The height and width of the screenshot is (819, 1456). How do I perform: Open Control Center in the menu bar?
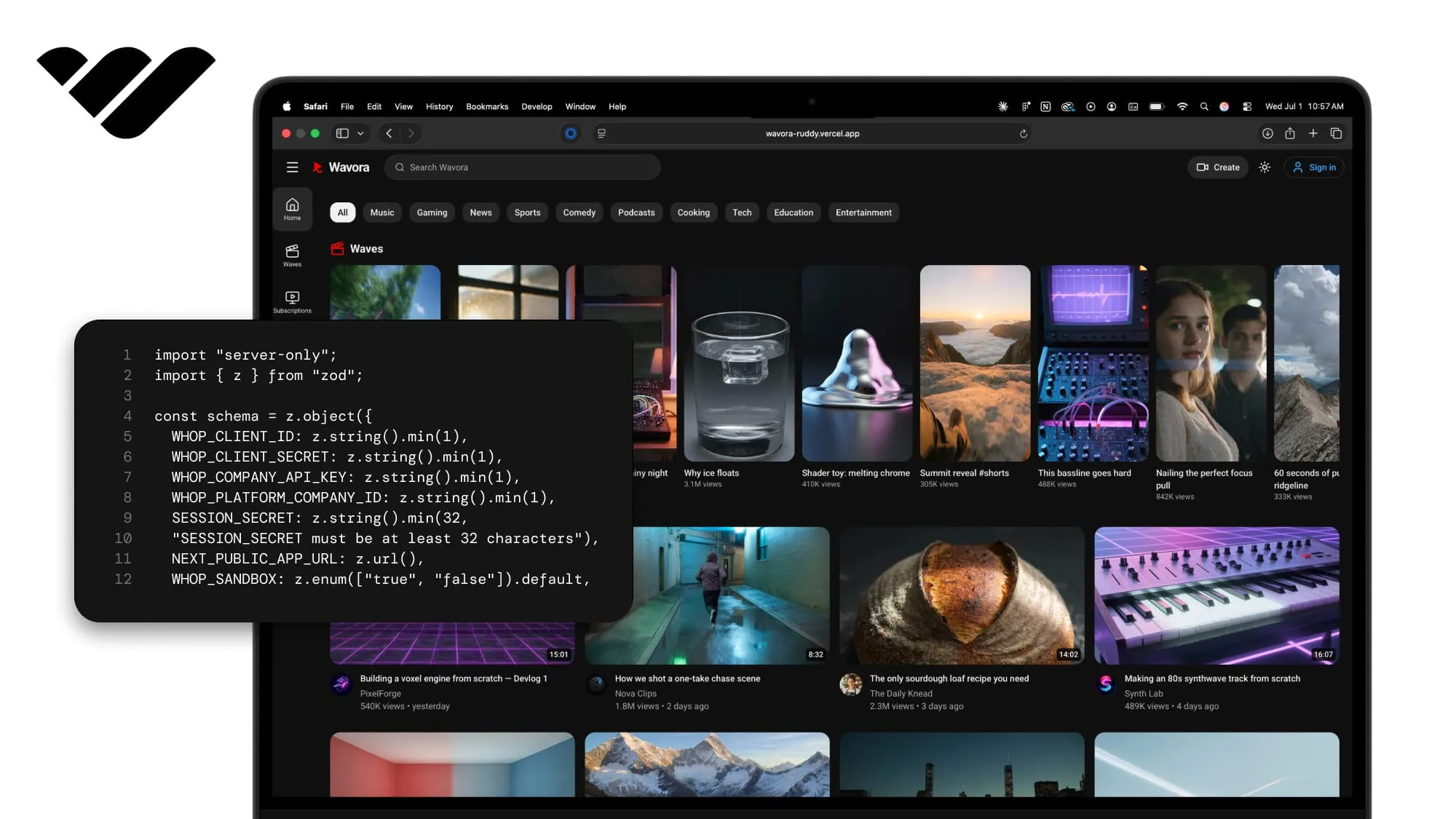coord(1247,106)
